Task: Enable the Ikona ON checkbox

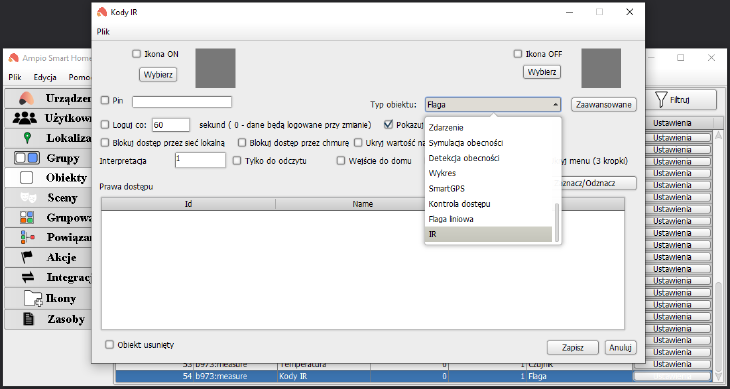Action: 136,54
